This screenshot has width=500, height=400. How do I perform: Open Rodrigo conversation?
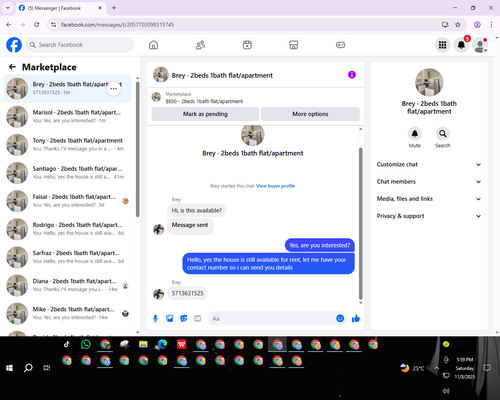[67, 229]
